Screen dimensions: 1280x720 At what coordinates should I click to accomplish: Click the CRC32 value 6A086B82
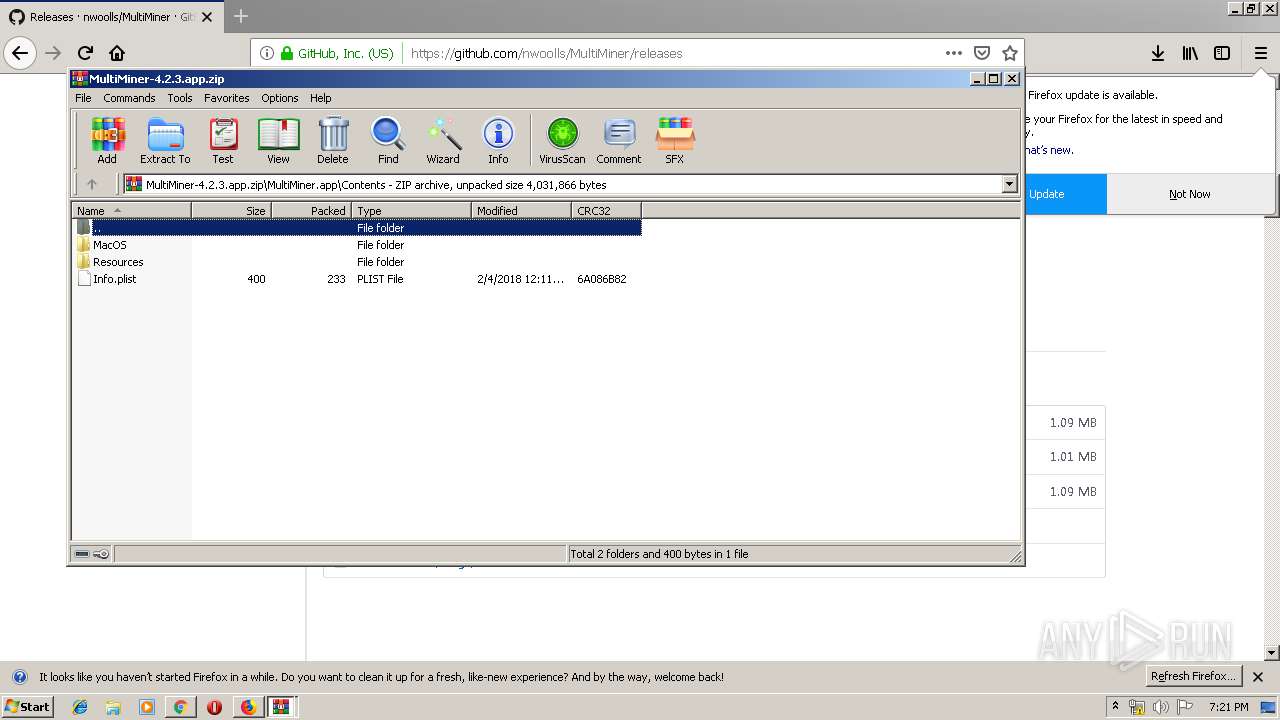601,279
